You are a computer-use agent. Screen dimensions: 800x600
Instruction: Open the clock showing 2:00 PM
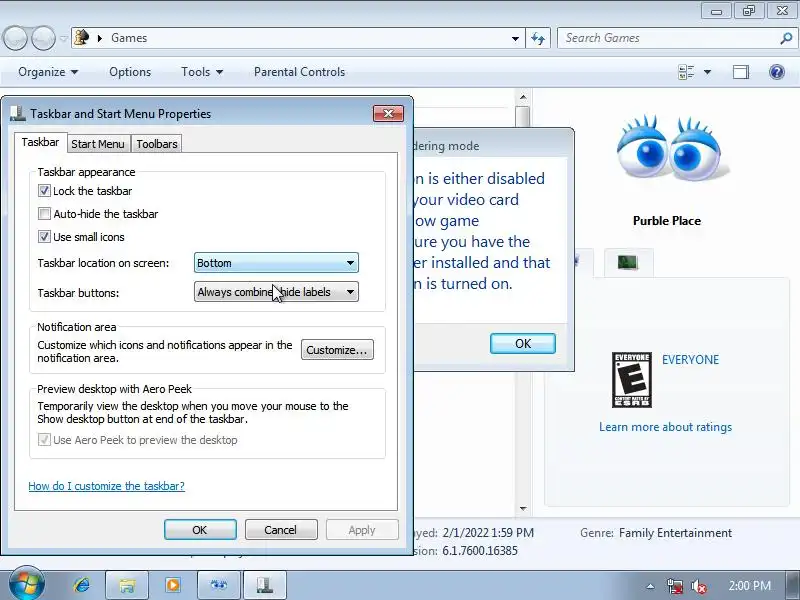749,586
